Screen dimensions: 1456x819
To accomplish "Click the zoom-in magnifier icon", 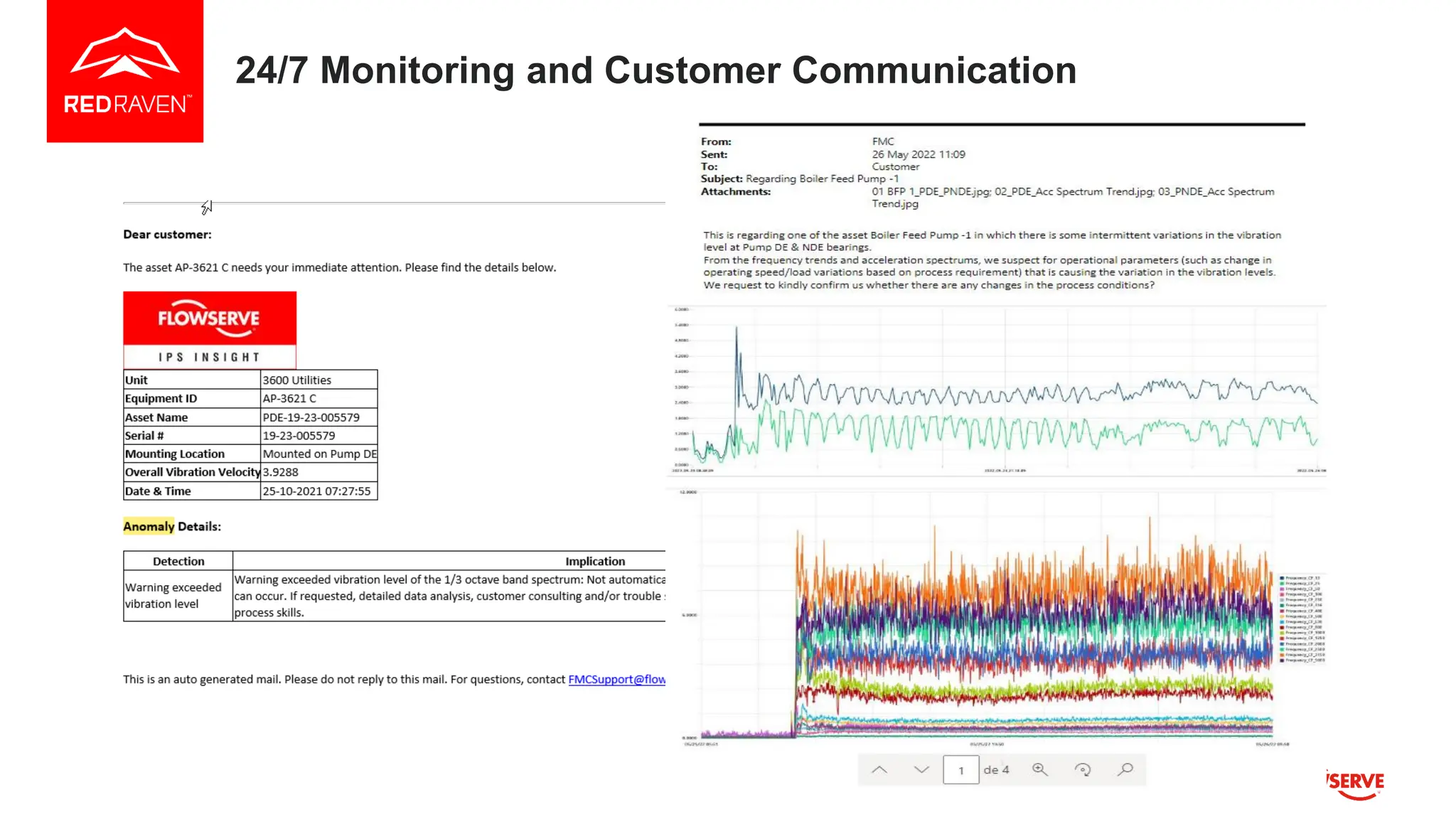I will pyautogui.click(x=1040, y=770).
